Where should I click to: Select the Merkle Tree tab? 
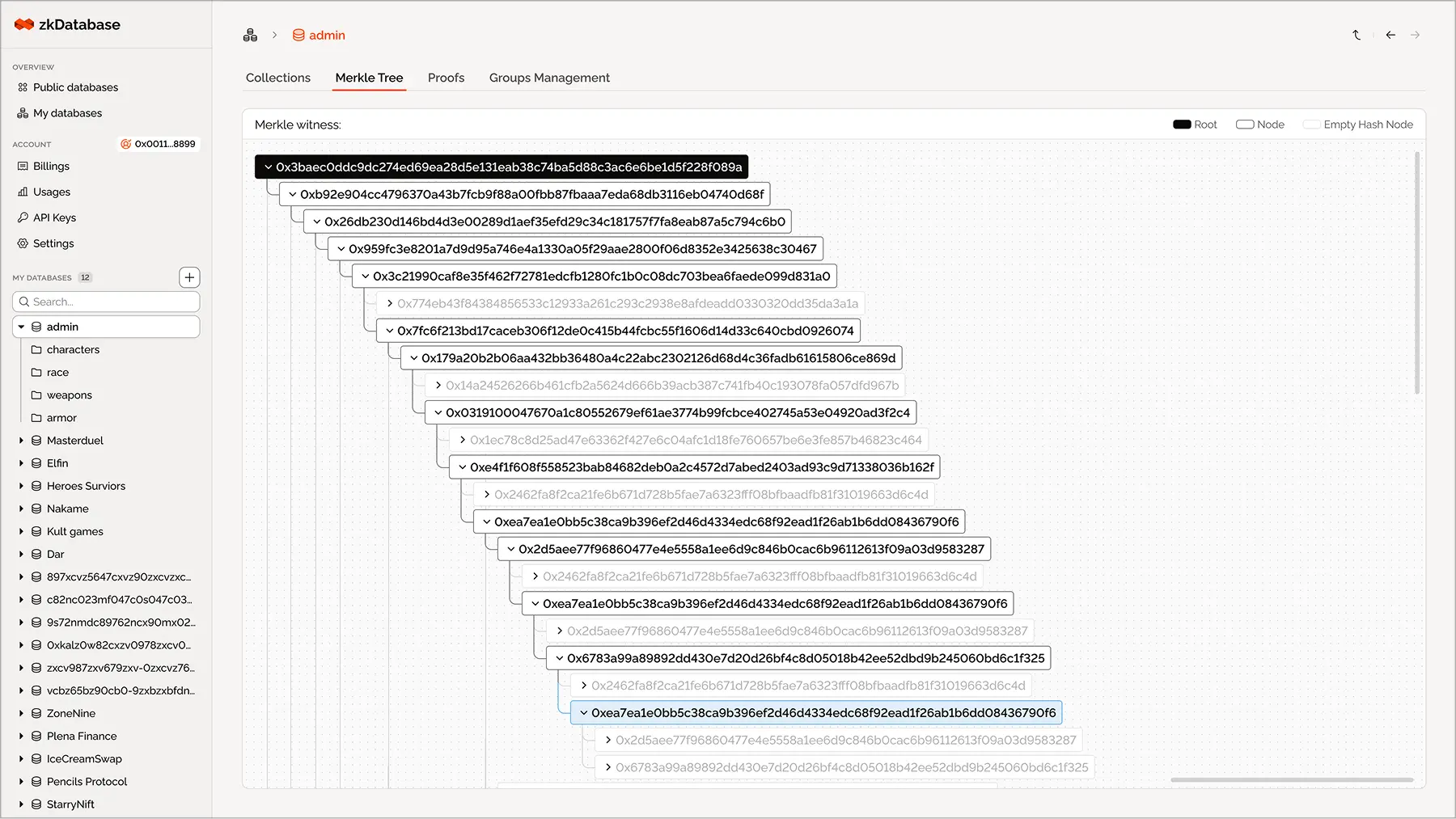[x=369, y=78]
